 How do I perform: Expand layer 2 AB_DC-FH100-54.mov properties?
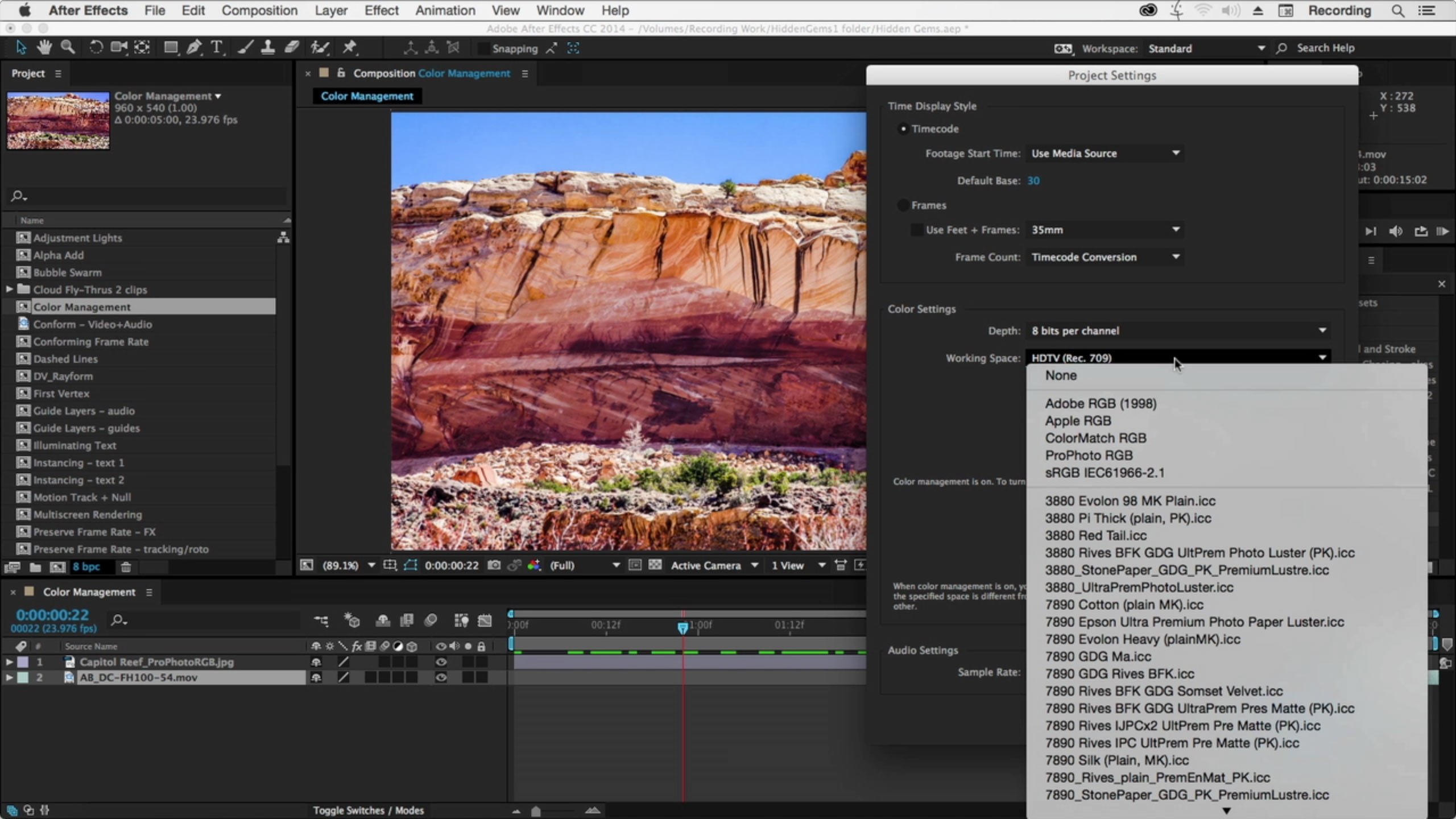9,677
